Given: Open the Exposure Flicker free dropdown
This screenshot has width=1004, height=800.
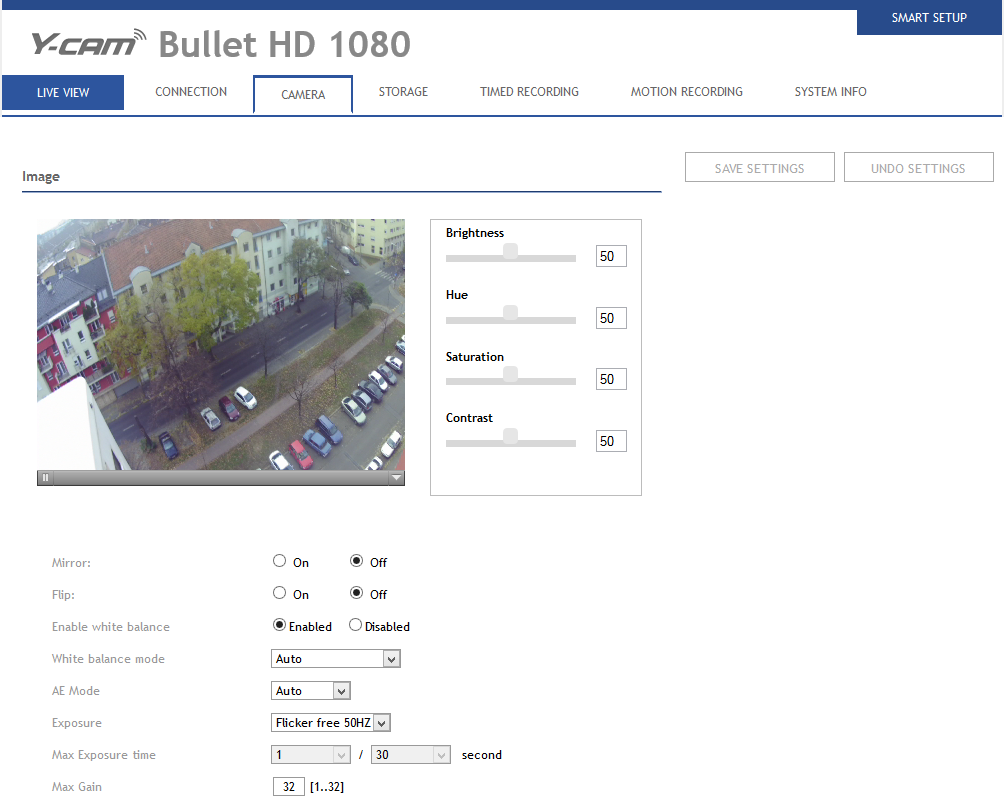Looking at the screenshot, I should tap(331, 723).
